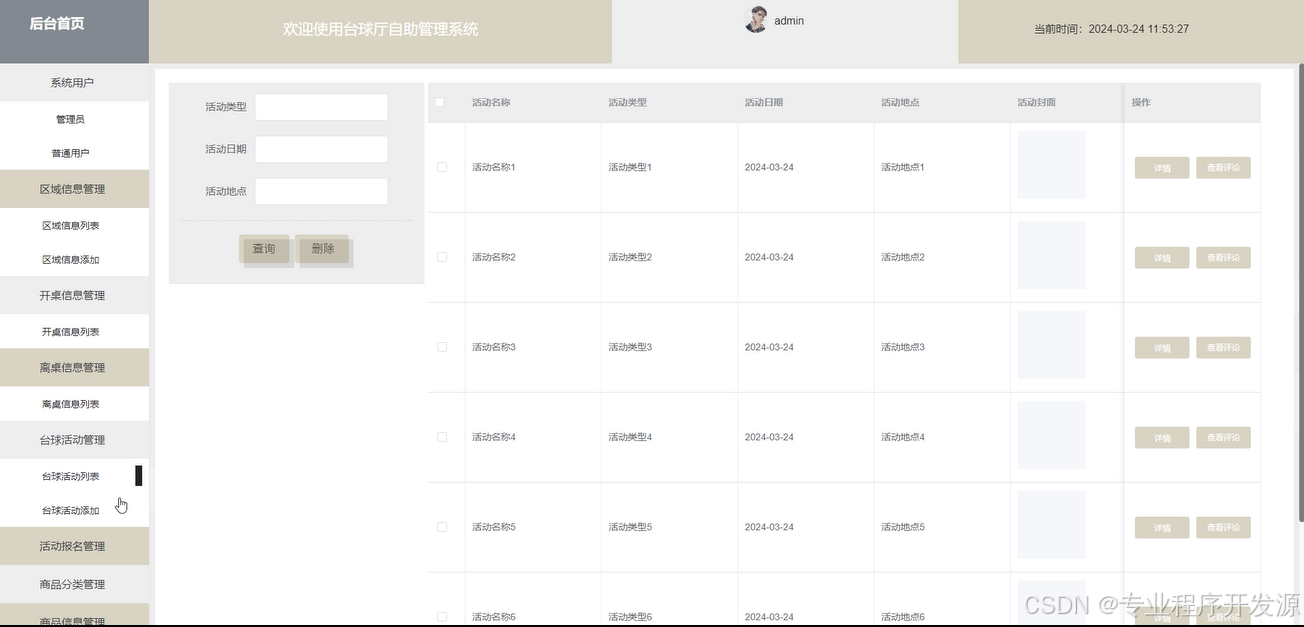Click 查看评论 for 活动名称5
The height and width of the screenshot is (627, 1304).
pos(1223,528)
